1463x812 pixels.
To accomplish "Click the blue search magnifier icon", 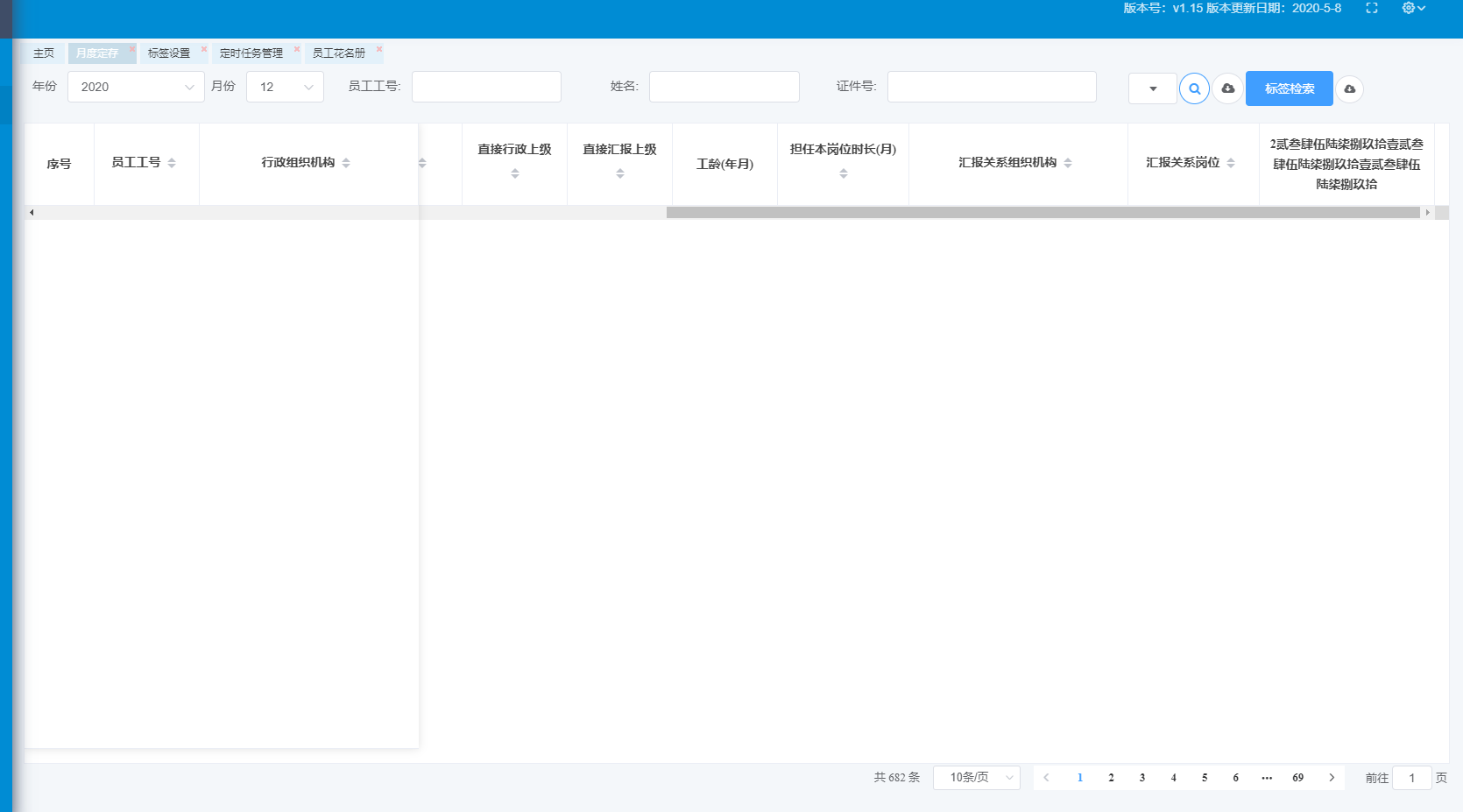I will click(x=1194, y=88).
